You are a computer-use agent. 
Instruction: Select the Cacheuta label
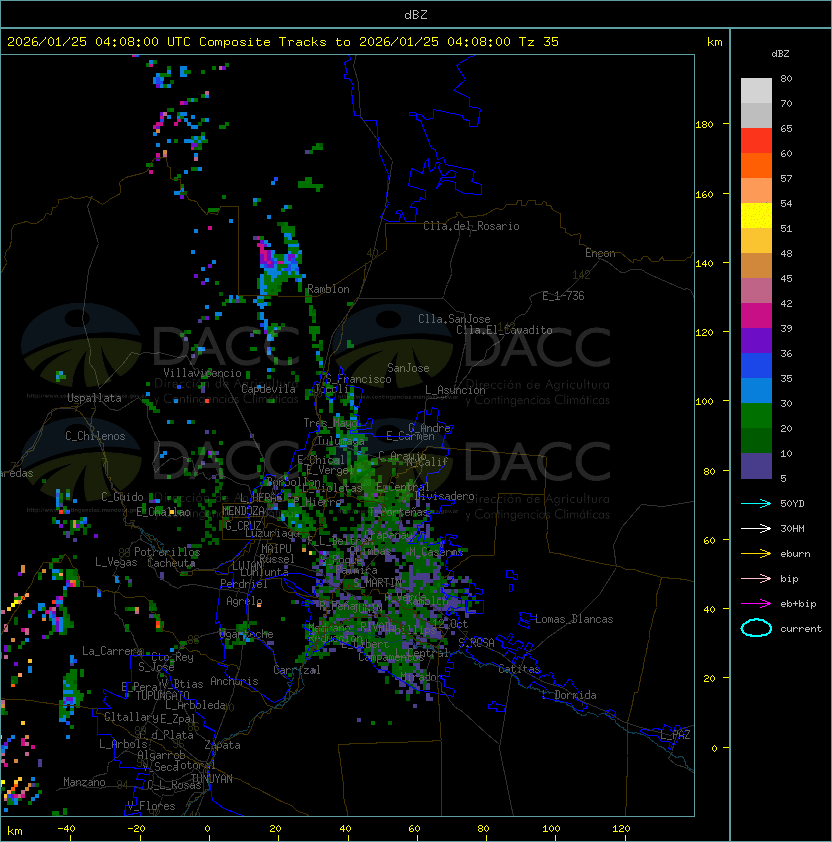(171, 563)
